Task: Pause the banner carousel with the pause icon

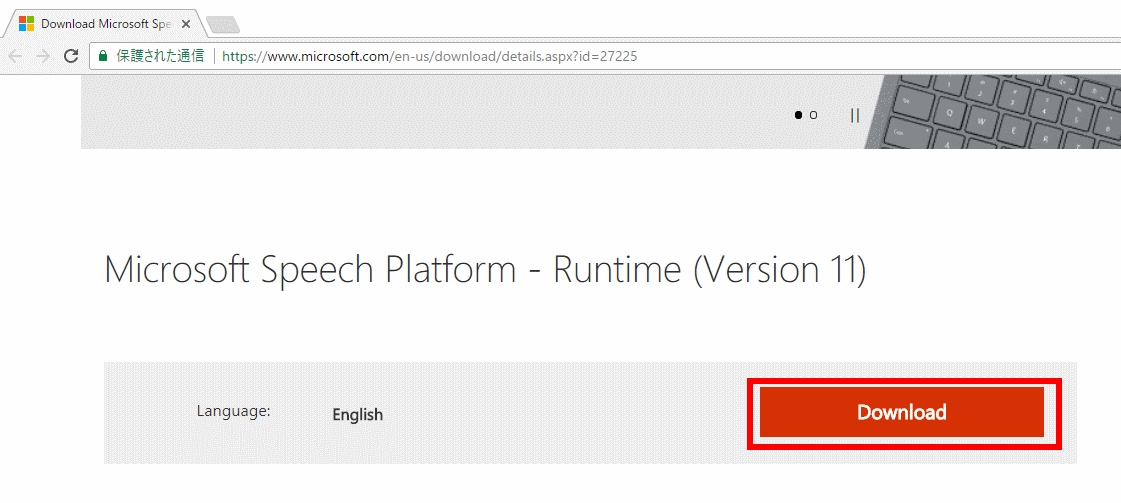Action: (854, 115)
